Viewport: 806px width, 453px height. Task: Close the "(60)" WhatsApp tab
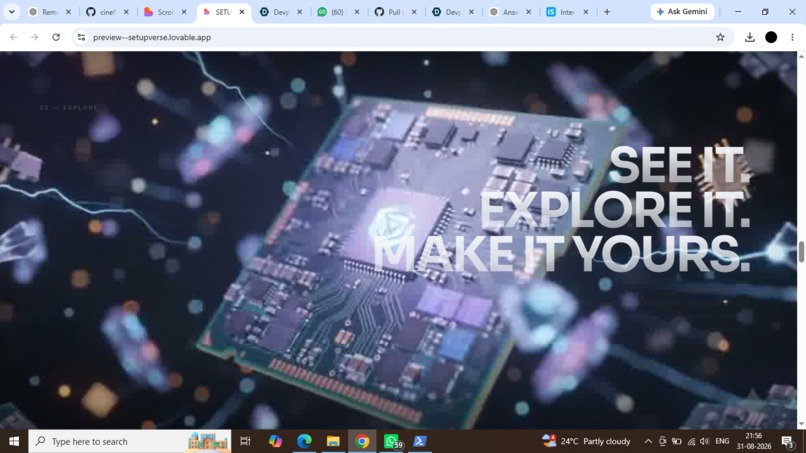coord(357,12)
